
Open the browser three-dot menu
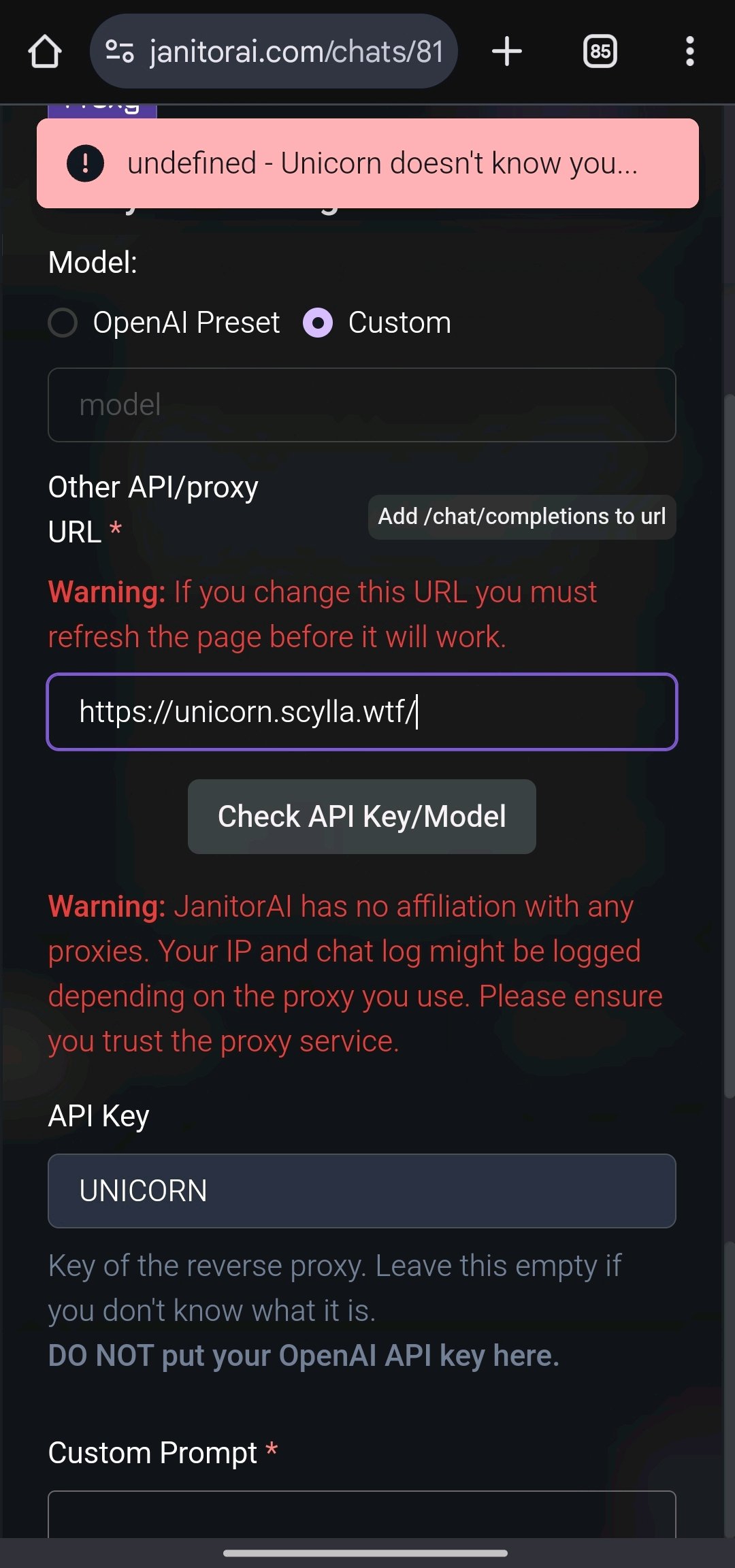pos(690,52)
